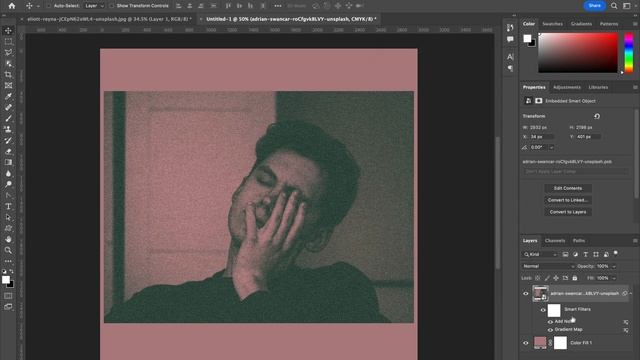Viewport: 640px width, 360px height.
Task: Select the Crop tool
Action: [x=8, y=75]
